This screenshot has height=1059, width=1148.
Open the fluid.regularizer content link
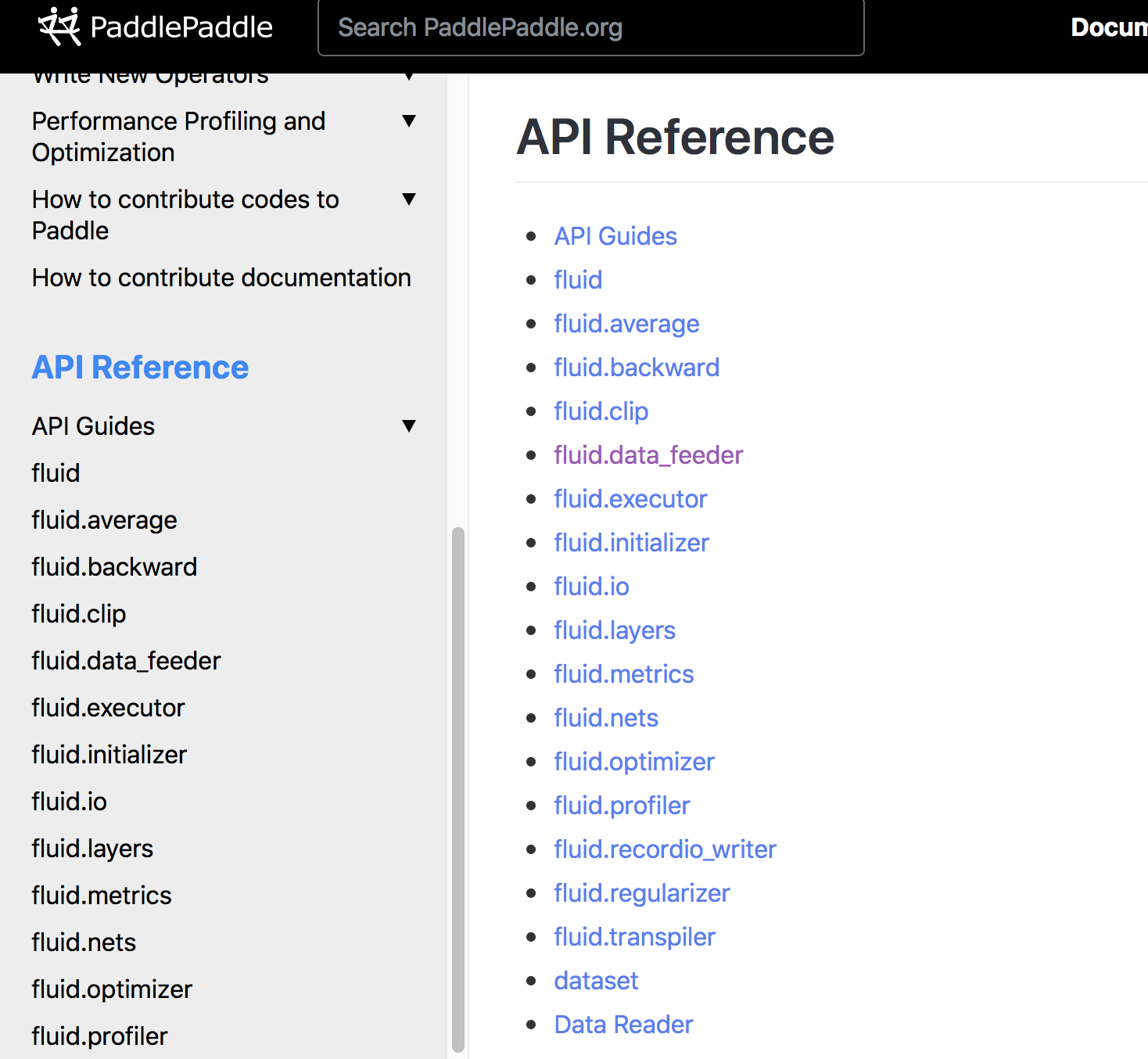641,893
